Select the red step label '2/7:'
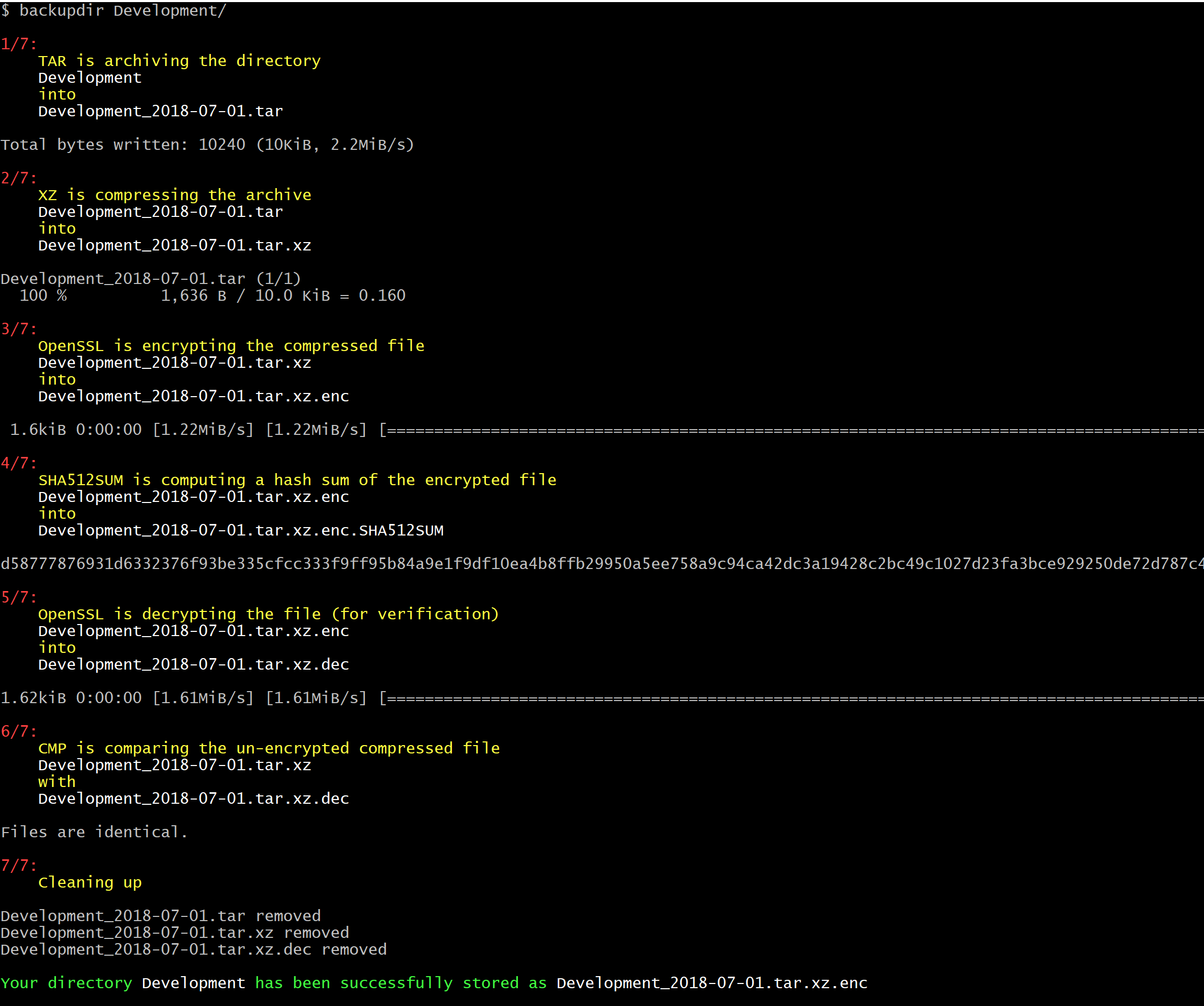The width and height of the screenshot is (1204, 1006). [x=19, y=178]
